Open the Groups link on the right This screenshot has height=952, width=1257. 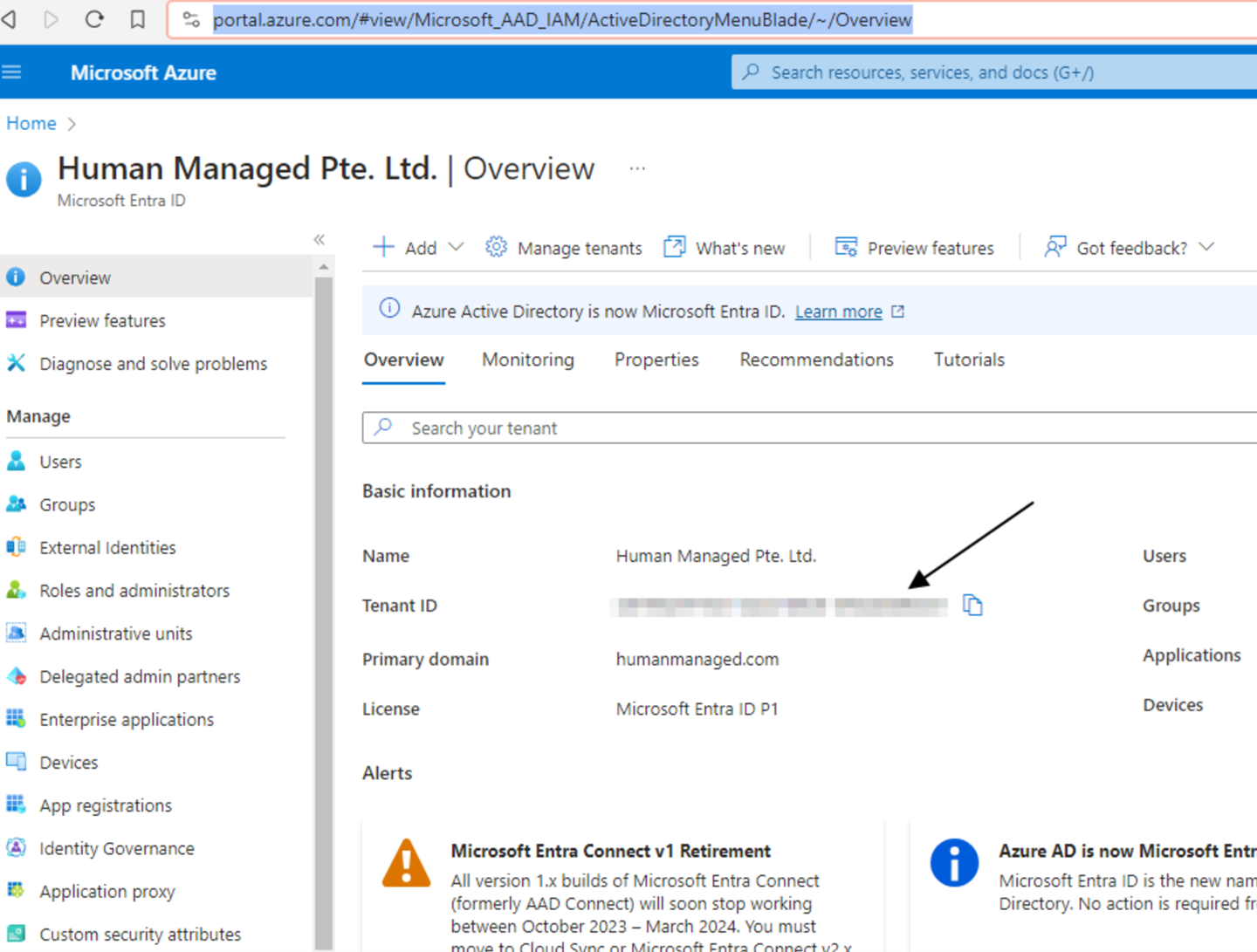[x=1171, y=606]
